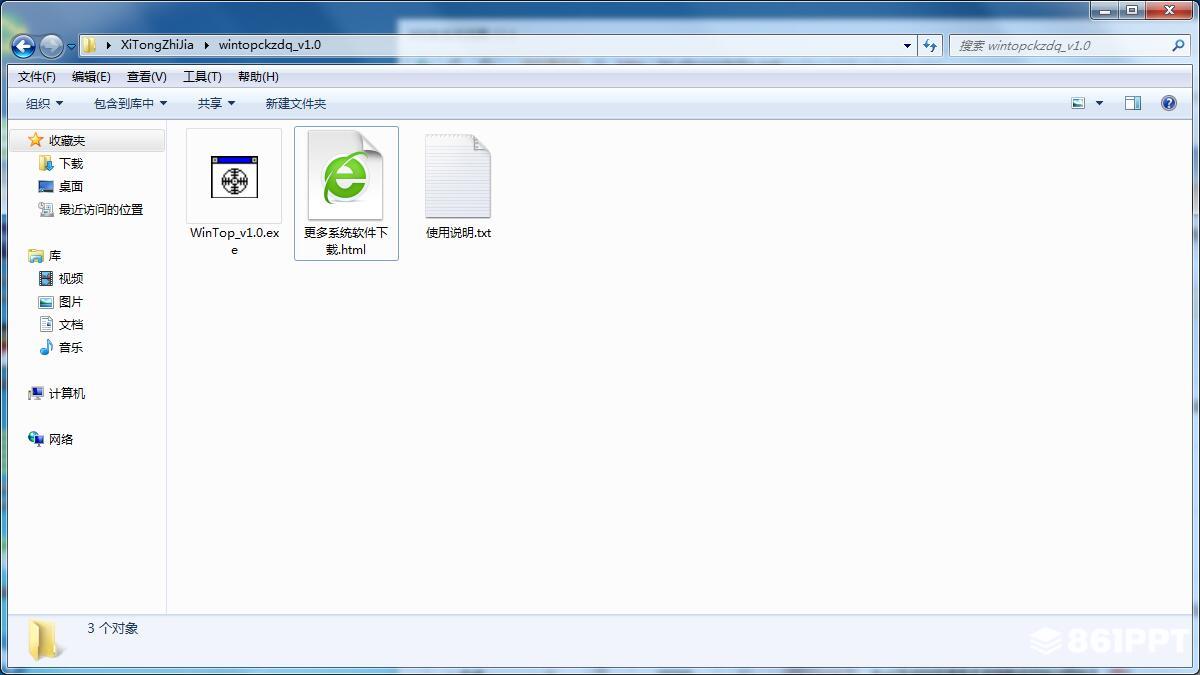
Task: Select 计算机 in the navigation pane
Action: (x=66, y=393)
